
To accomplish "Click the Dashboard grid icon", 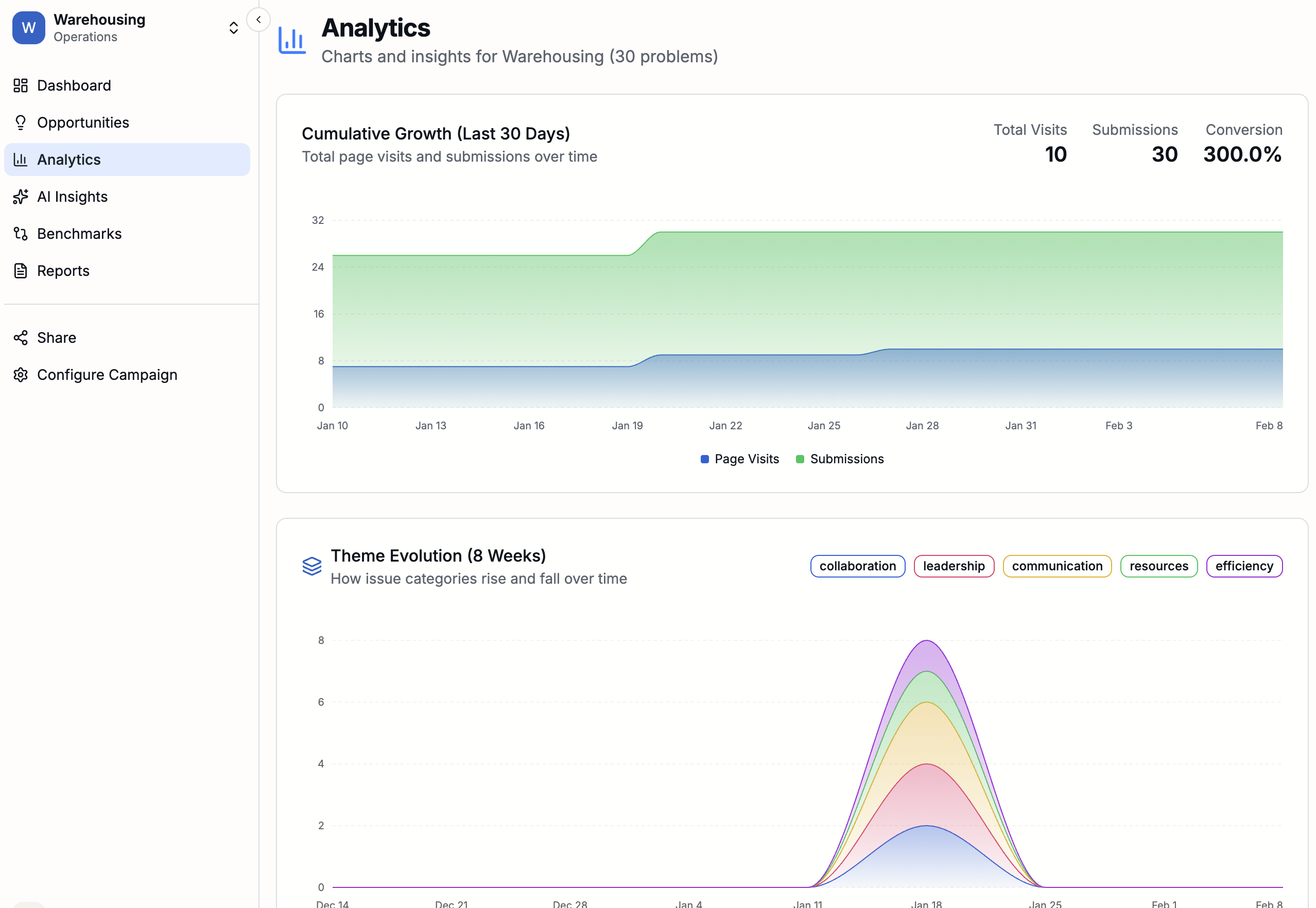I will click(21, 85).
